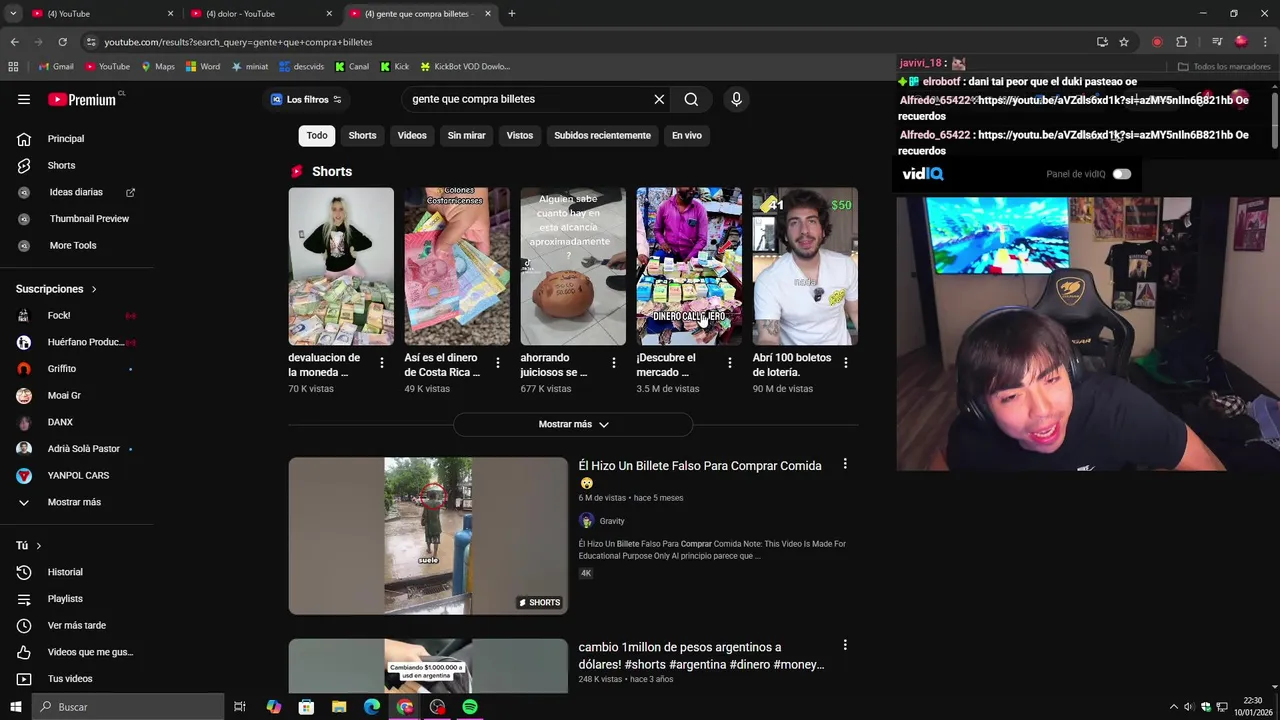Open options menu for Abrí 100 boletos short
This screenshot has height=720, width=1280.
click(x=846, y=363)
